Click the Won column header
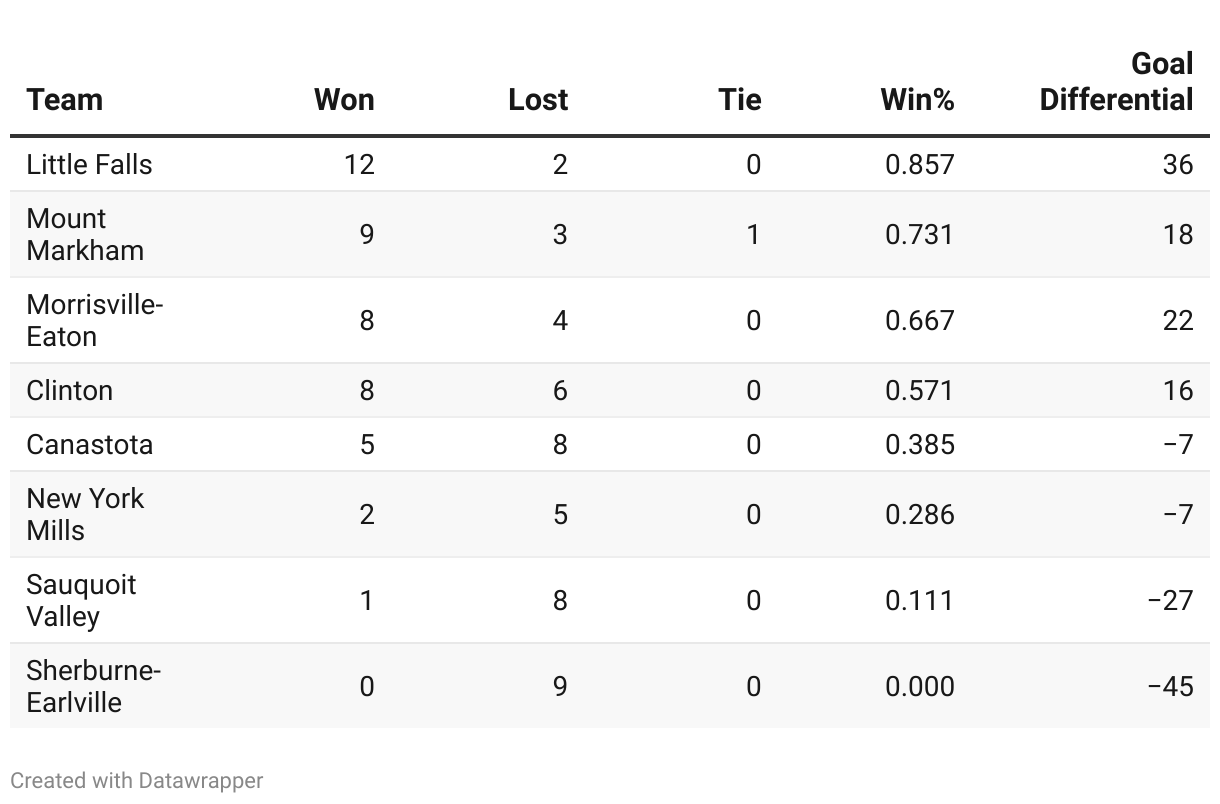This screenshot has height=804, width=1220. pos(344,100)
